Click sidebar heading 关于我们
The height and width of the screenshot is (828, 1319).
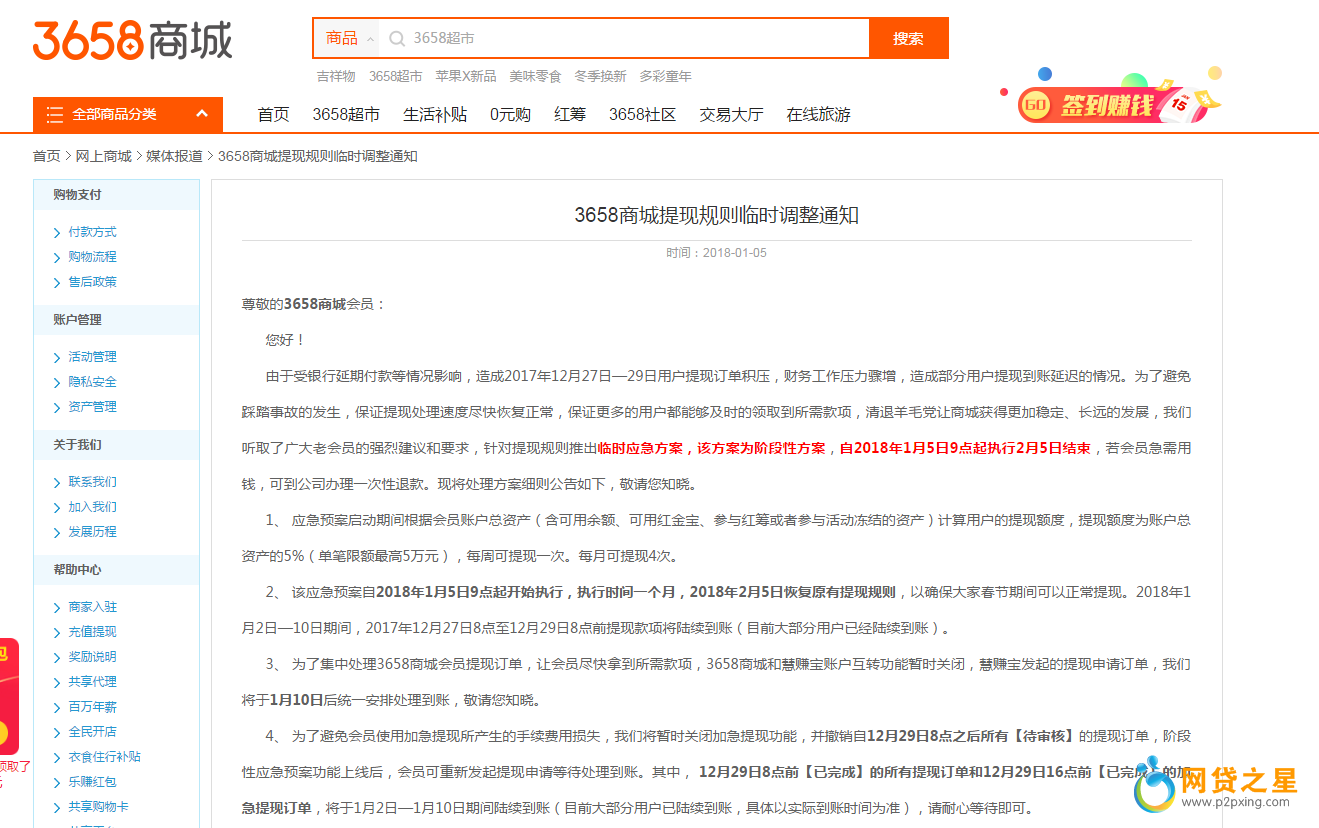coord(77,445)
